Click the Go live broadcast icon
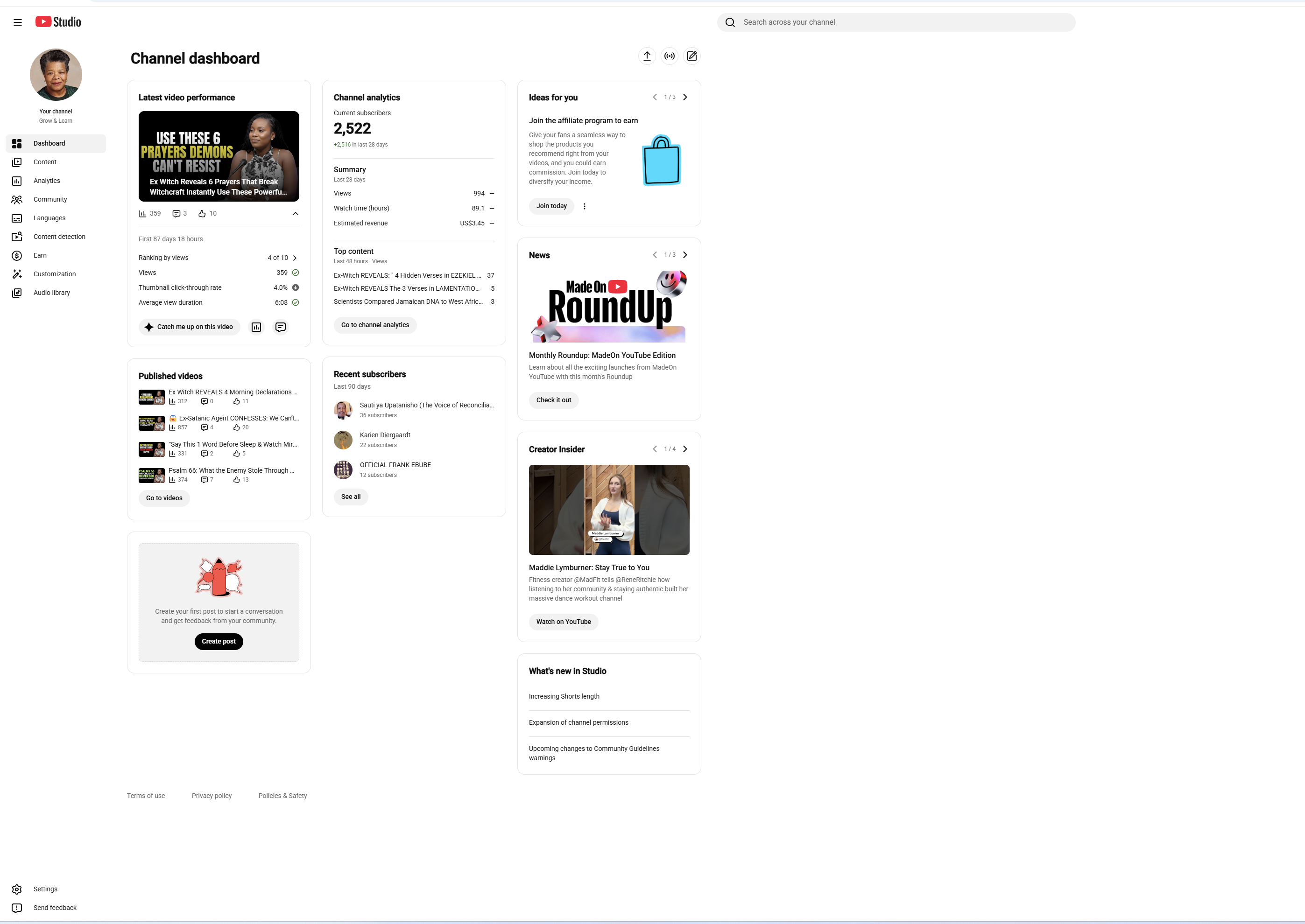The width and height of the screenshot is (1305, 924). (x=669, y=56)
